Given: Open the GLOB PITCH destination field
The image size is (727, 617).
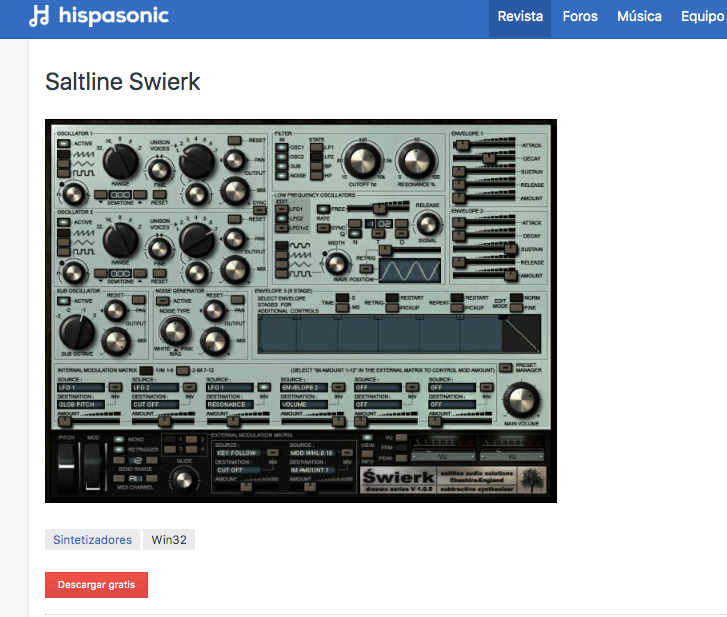Looking at the screenshot, I should 81,405.
